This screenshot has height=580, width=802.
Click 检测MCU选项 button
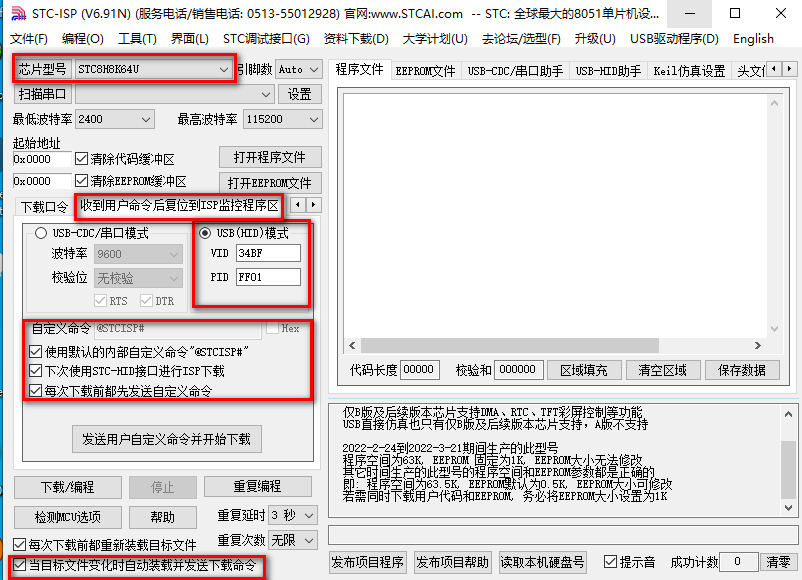point(68,517)
